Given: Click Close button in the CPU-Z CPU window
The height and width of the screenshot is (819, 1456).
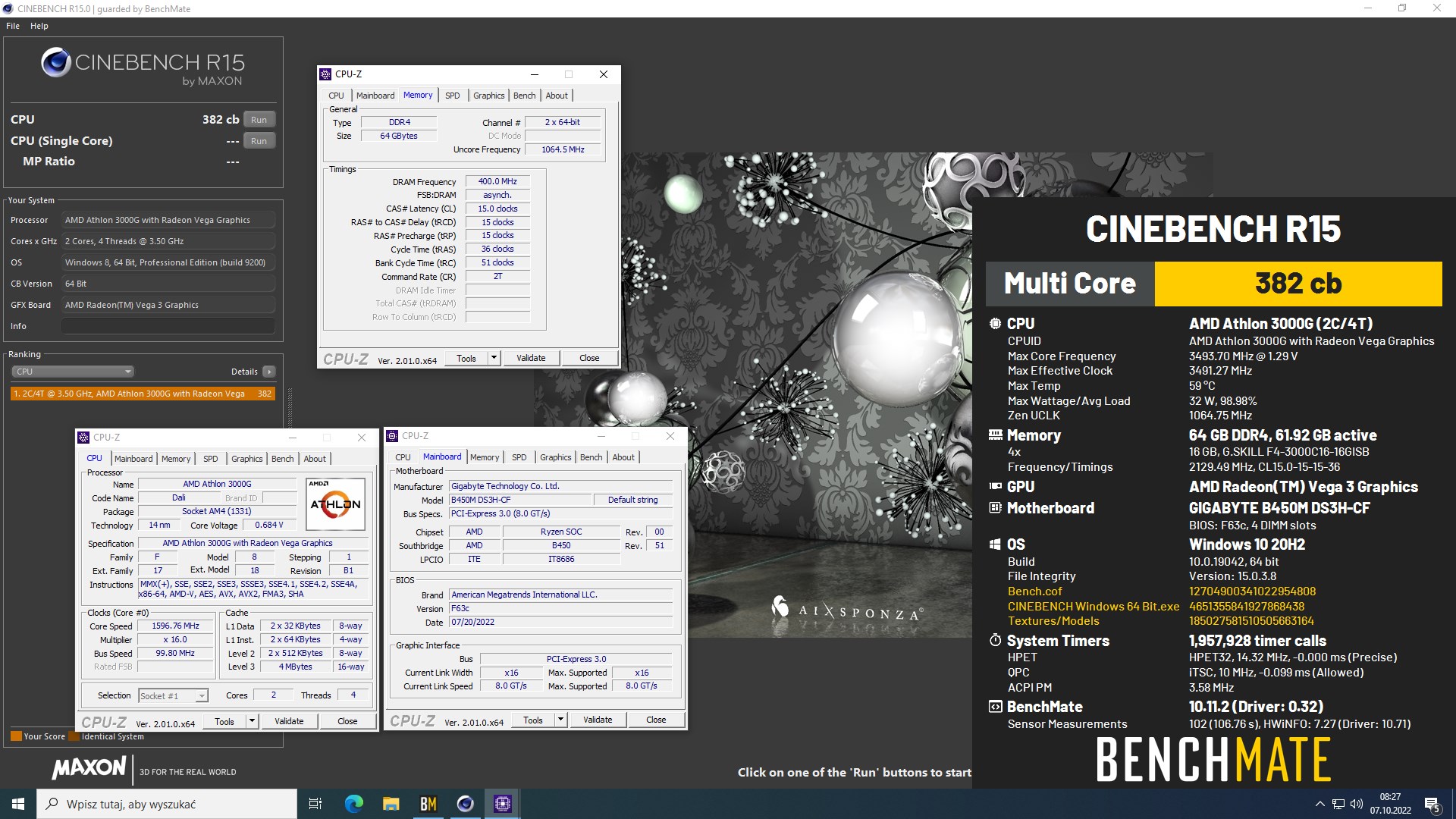Looking at the screenshot, I should (x=347, y=721).
